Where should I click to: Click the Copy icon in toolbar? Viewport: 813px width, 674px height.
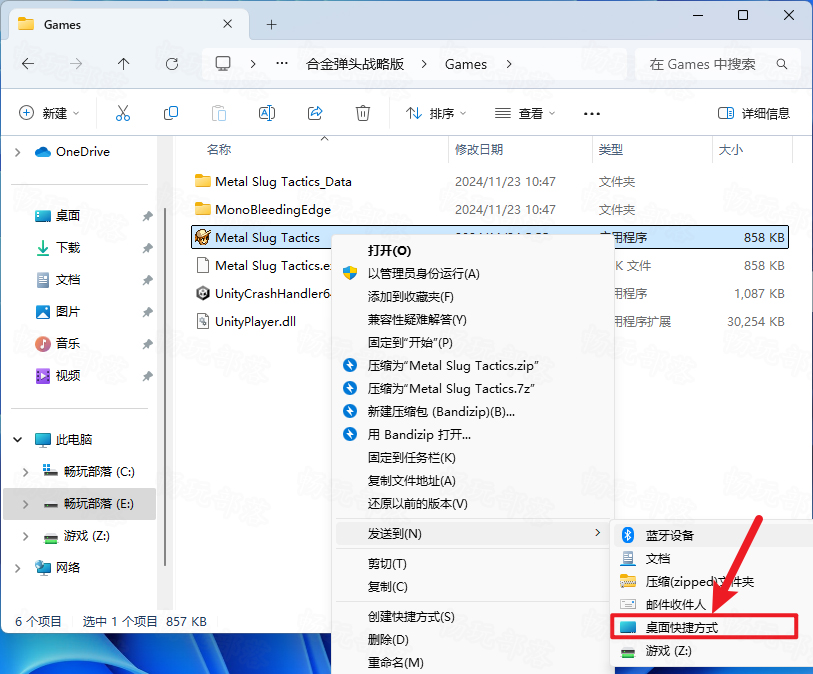coord(171,113)
